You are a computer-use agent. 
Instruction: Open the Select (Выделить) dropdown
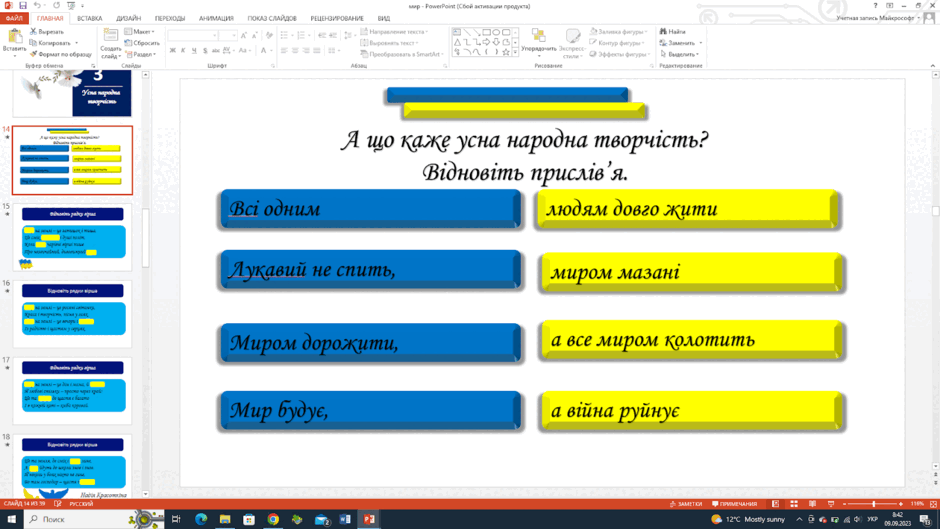pos(680,54)
